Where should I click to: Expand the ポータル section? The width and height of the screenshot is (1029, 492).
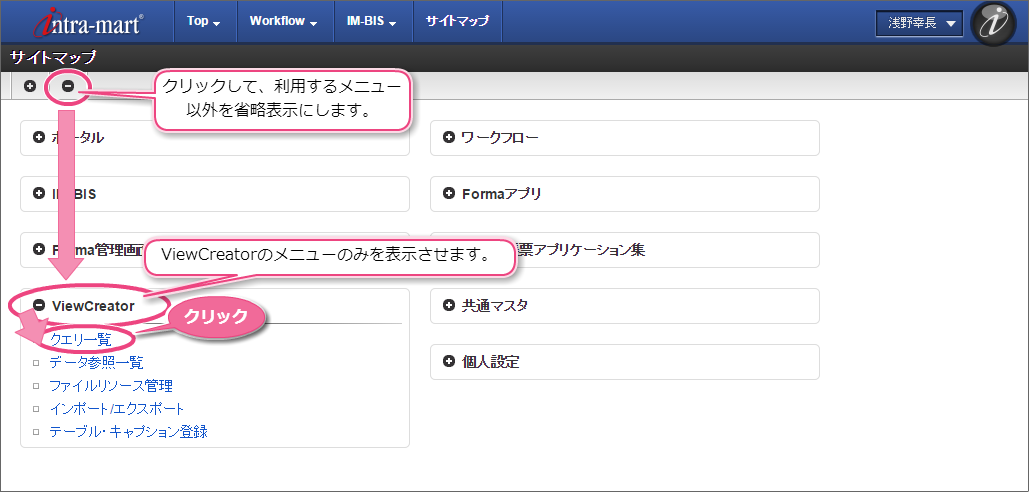[39, 138]
